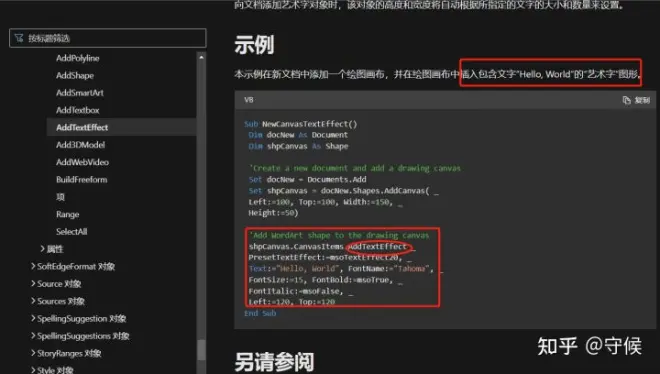The width and height of the screenshot is (660, 374).
Task: Click the 'Add WordArt shape comment line
Action: pyautogui.click(x=339, y=235)
